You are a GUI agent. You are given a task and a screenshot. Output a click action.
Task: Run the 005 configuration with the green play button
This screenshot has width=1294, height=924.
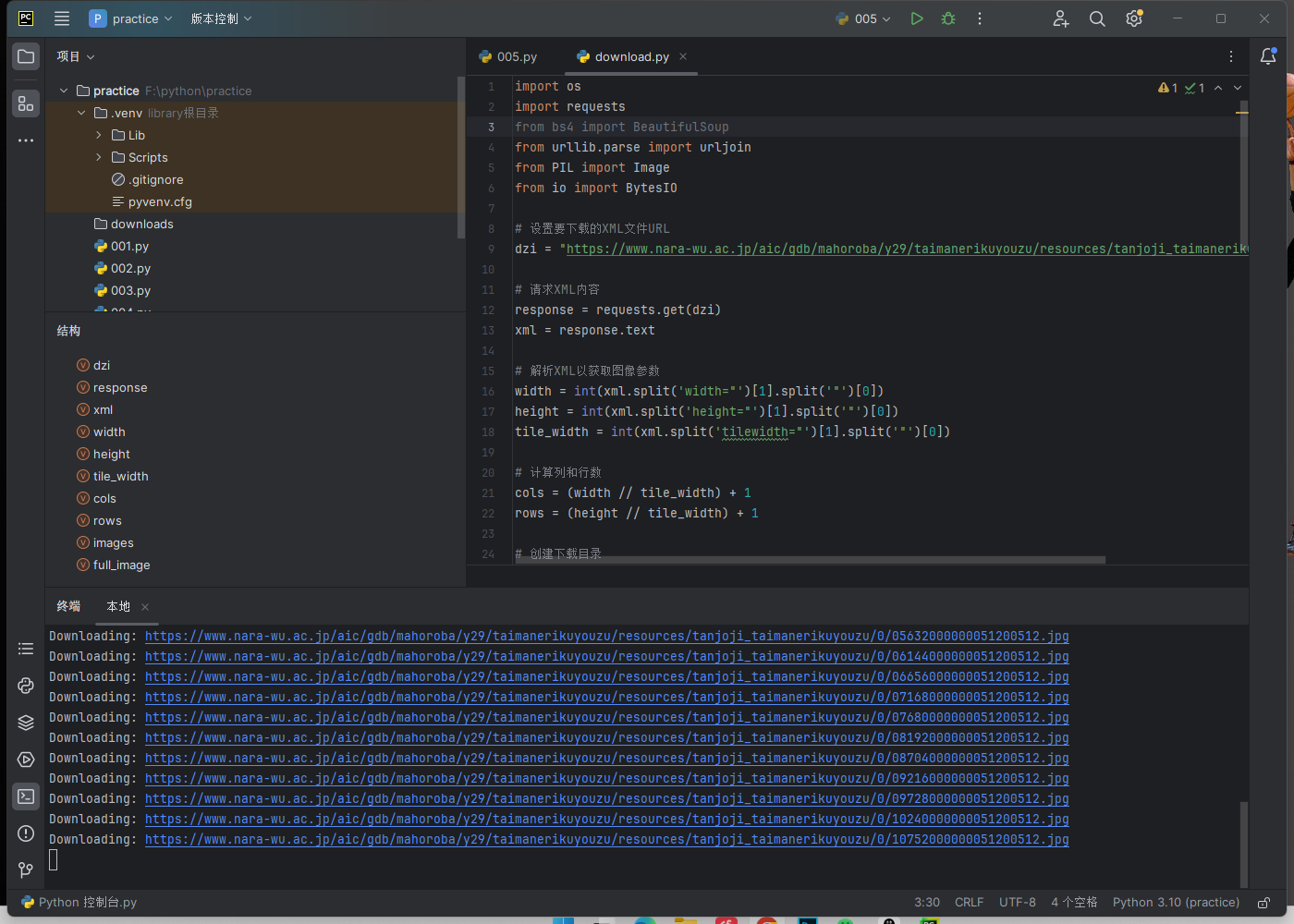tap(916, 18)
